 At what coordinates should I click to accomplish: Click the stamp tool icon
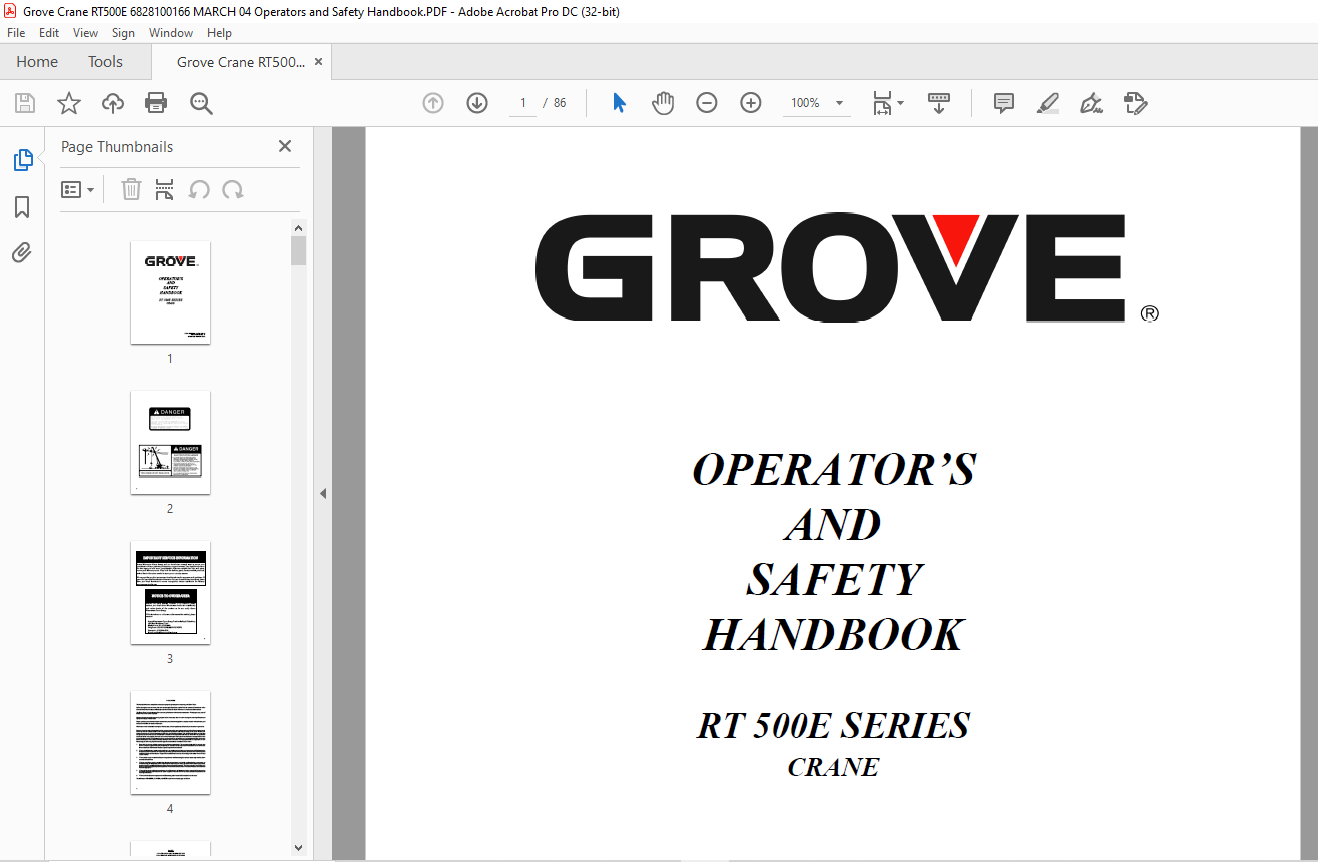coord(1135,103)
